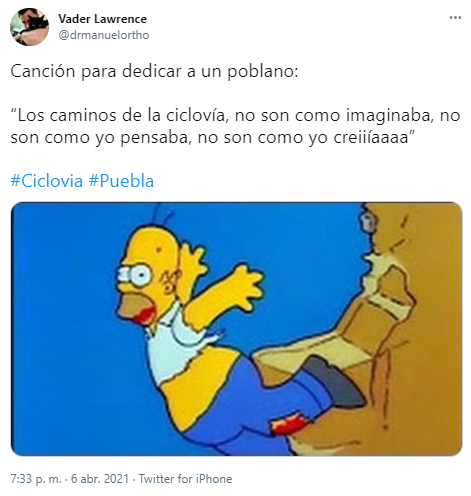Open the three-dot more options menu
This screenshot has height=496, width=471.
coord(455,17)
